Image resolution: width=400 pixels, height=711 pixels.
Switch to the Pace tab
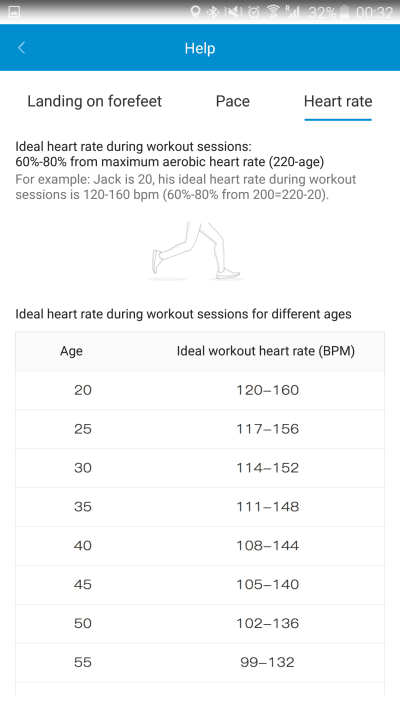233,101
